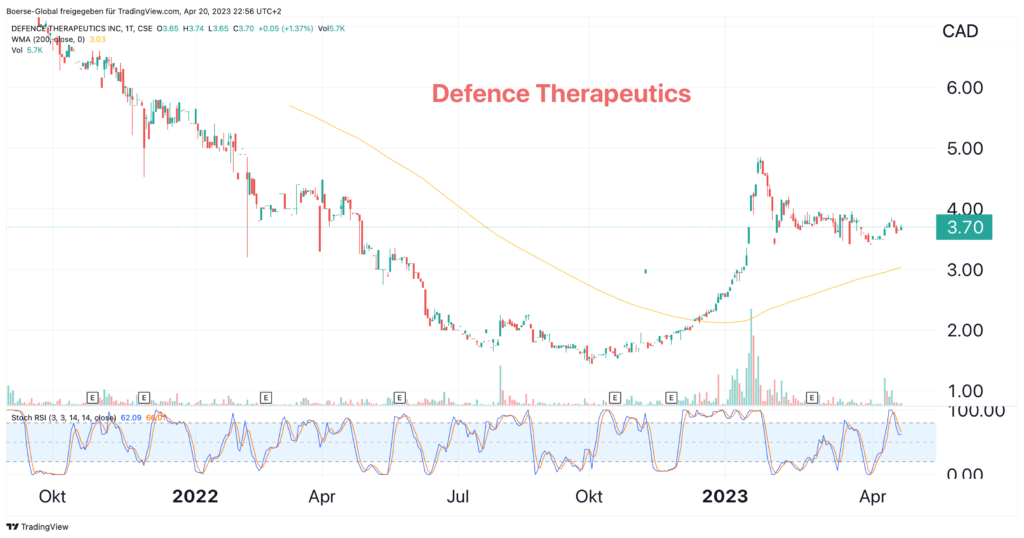This screenshot has width=1024, height=538.
Task: Click the blue Stoch RSI value 62.09
Action: tap(131, 417)
